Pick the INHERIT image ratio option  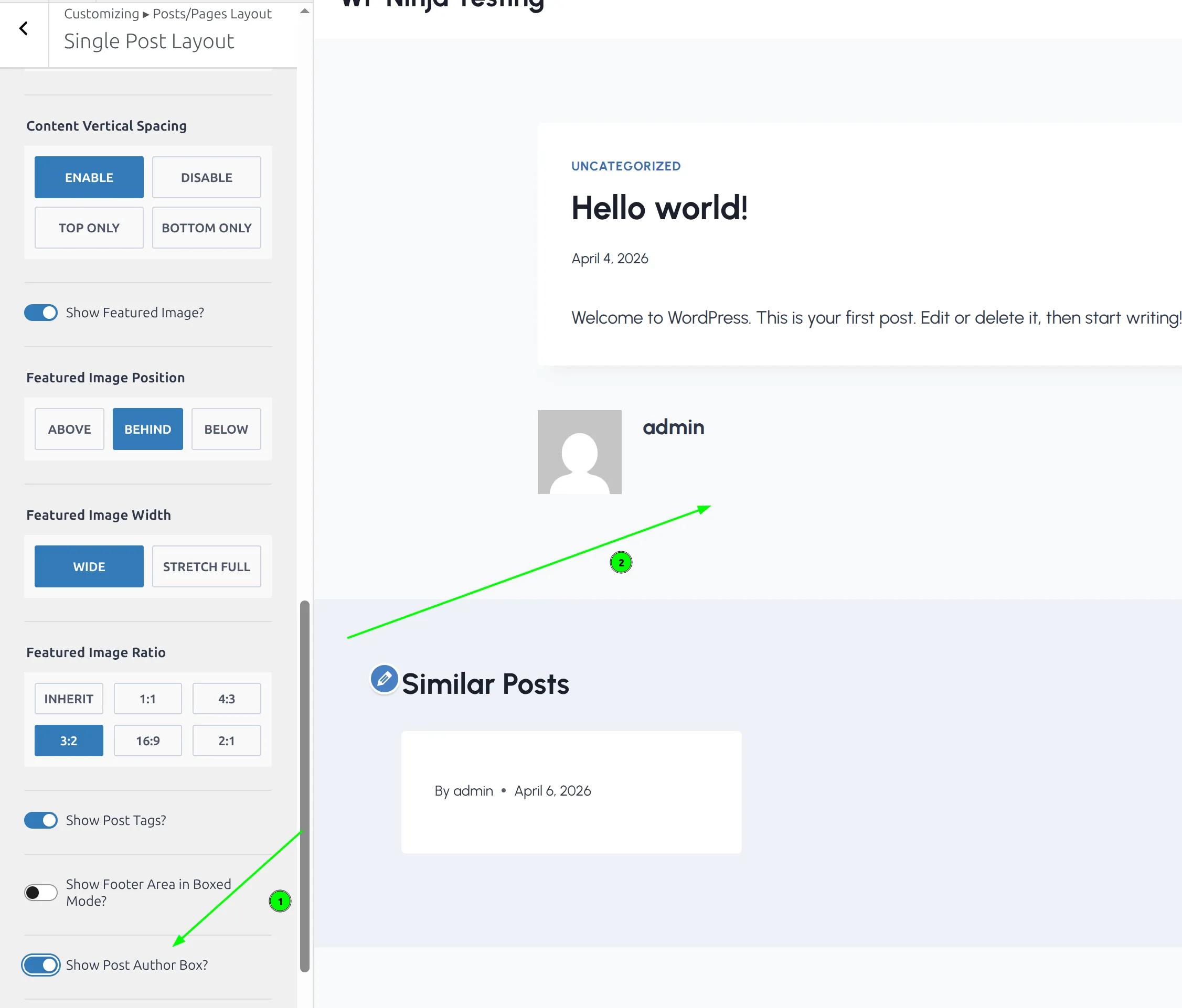click(x=68, y=699)
